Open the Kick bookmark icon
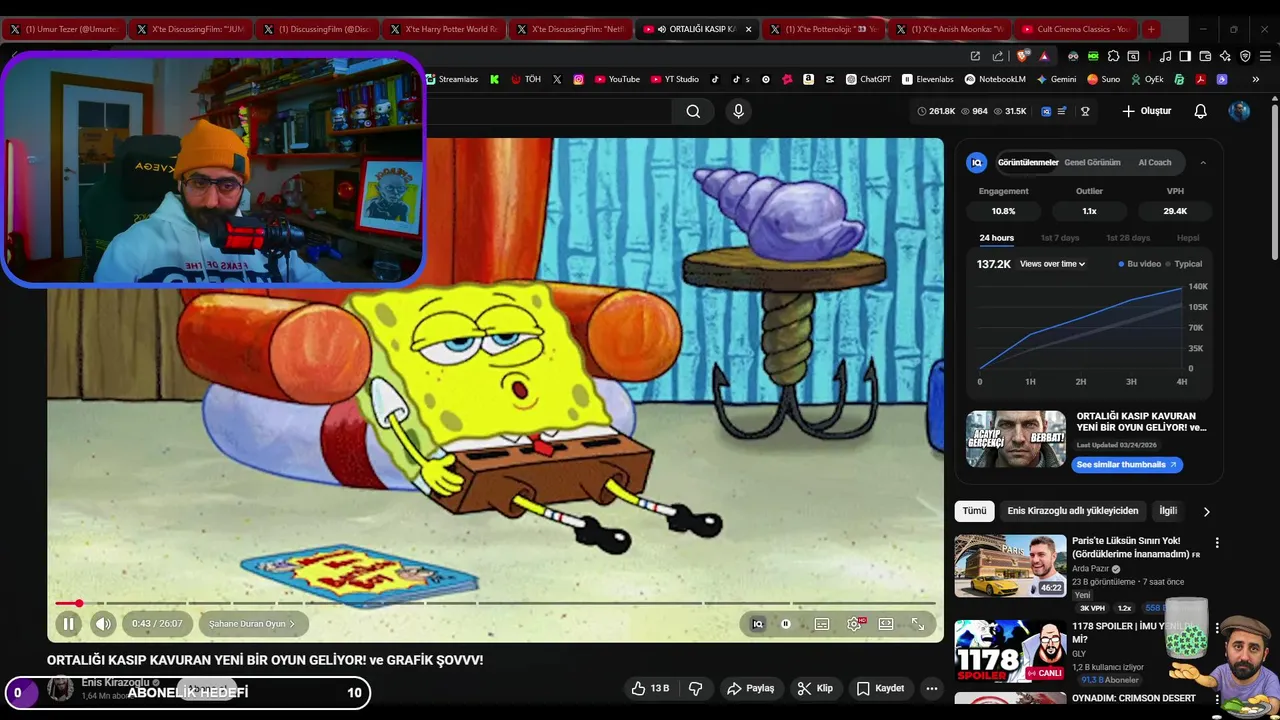Image resolution: width=1280 pixels, height=720 pixels. [x=494, y=79]
